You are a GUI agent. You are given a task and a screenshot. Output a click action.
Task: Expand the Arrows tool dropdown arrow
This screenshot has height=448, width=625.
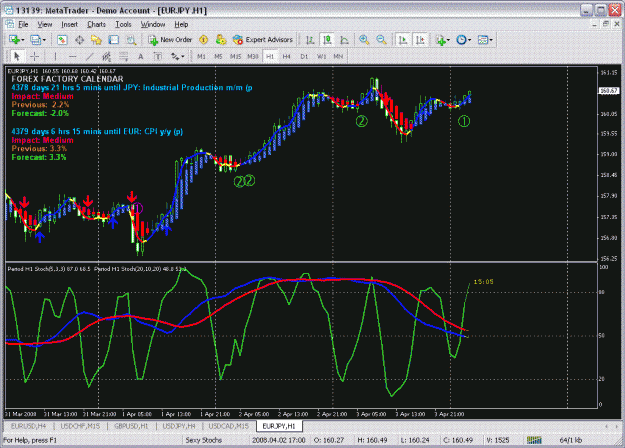(x=183, y=57)
